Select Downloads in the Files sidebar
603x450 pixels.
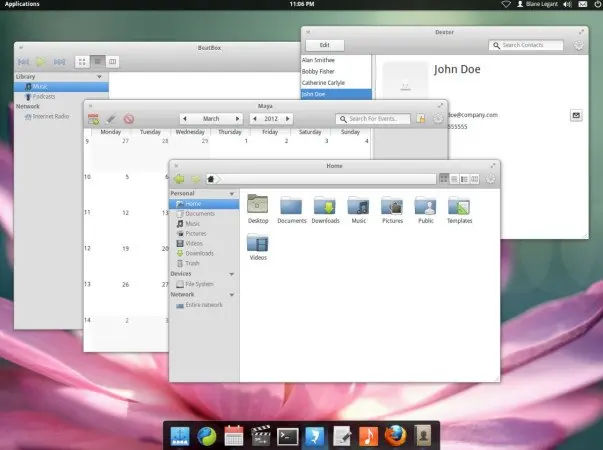point(199,253)
